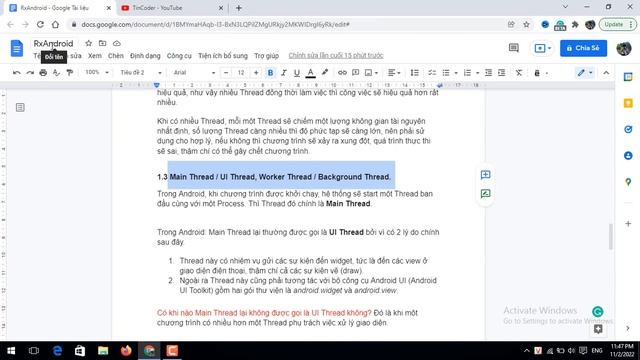Show document outline icon
The width and height of the screenshot is (640, 360).
20,107
